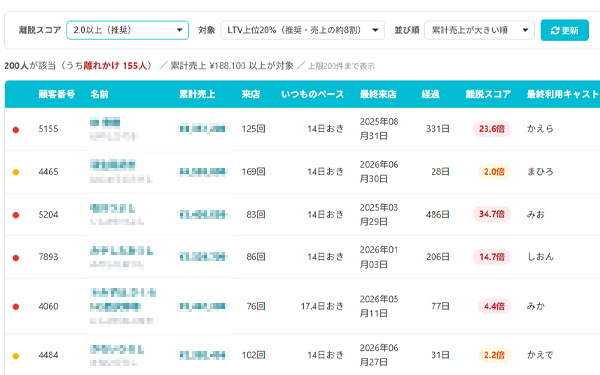Click the cast name しおん
The width and height of the screenshot is (600, 375).
540,257
